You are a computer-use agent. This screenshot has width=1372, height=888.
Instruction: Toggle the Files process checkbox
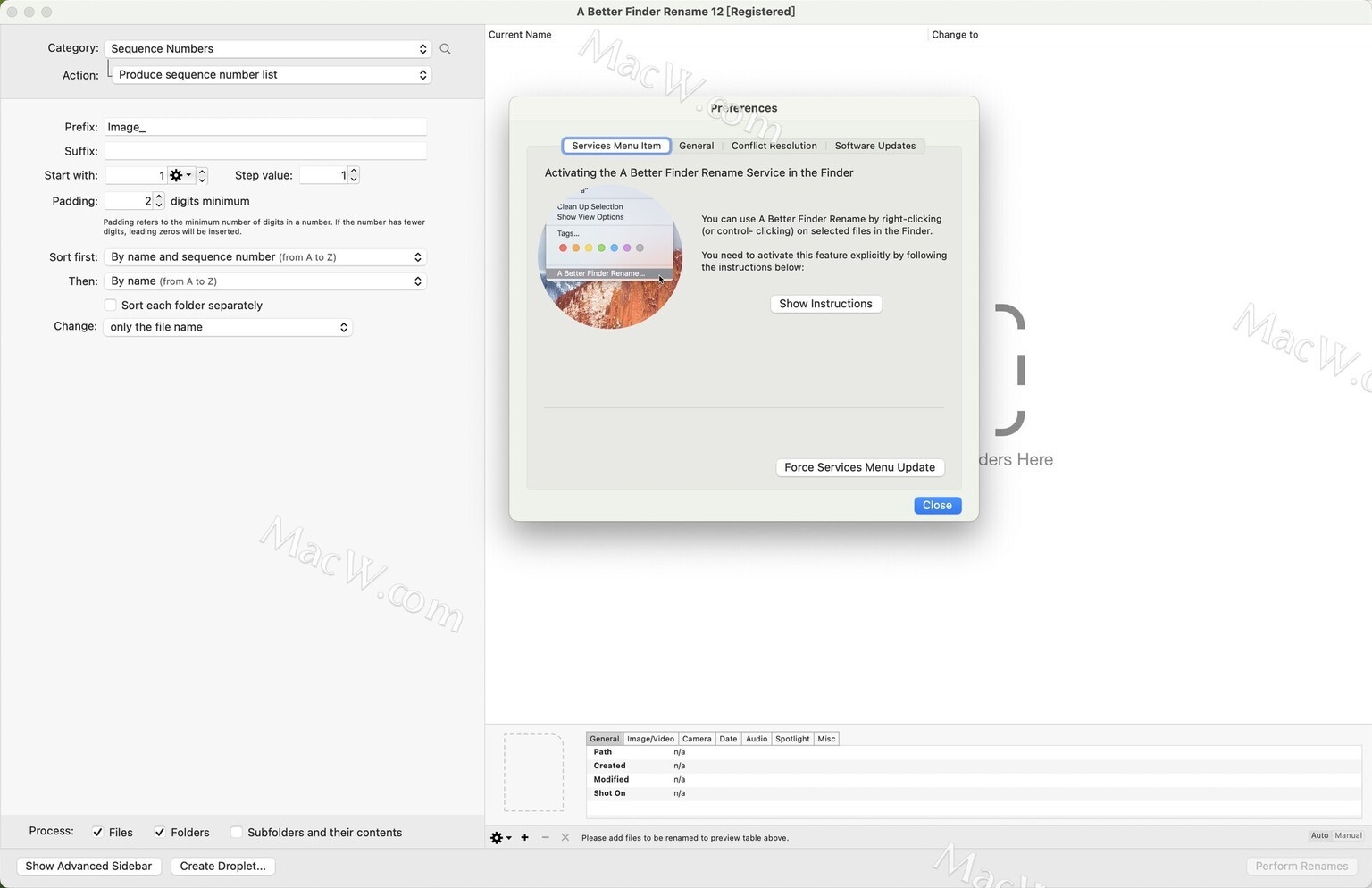[x=97, y=832]
